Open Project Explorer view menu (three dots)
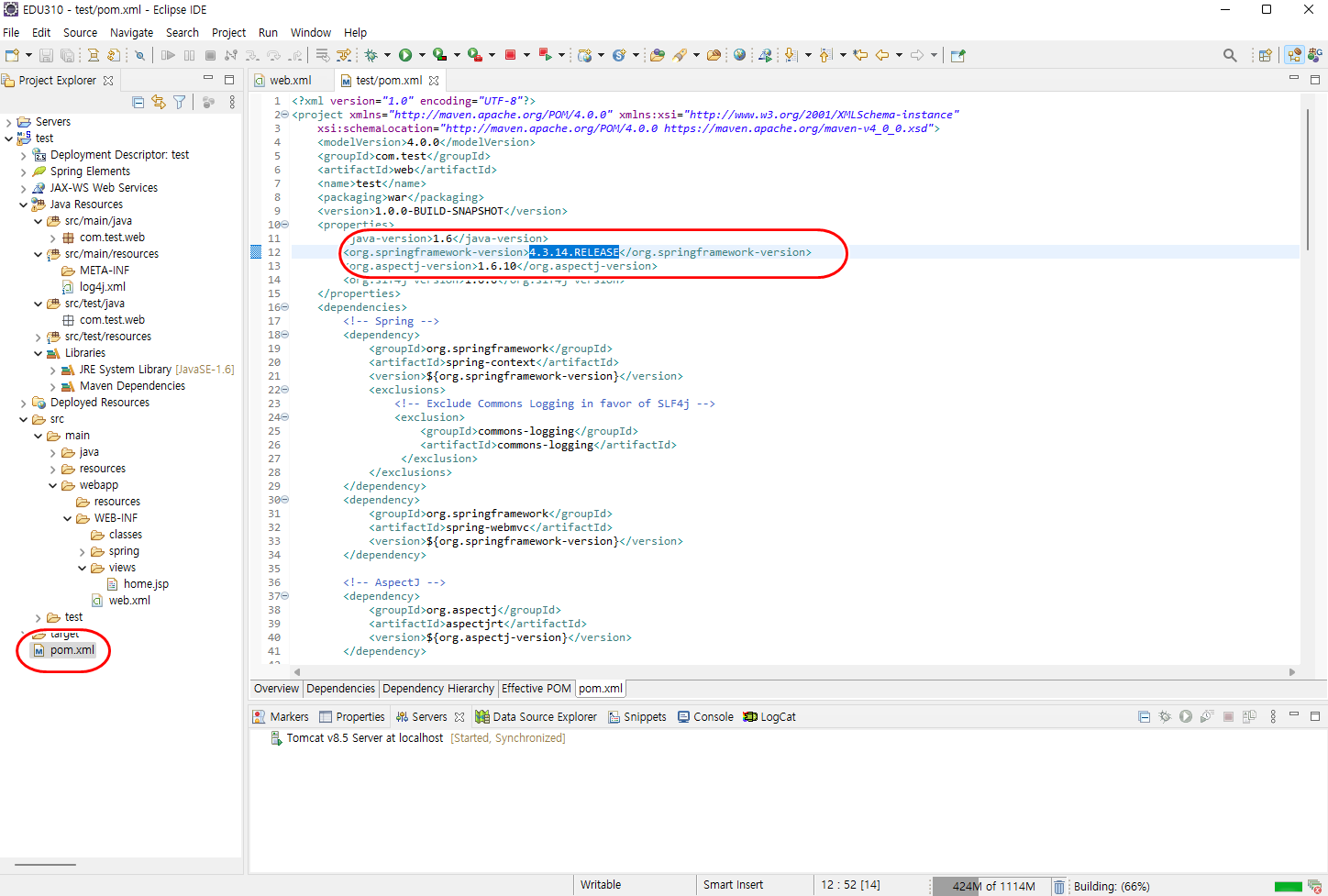 pyautogui.click(x=232, y=103)
